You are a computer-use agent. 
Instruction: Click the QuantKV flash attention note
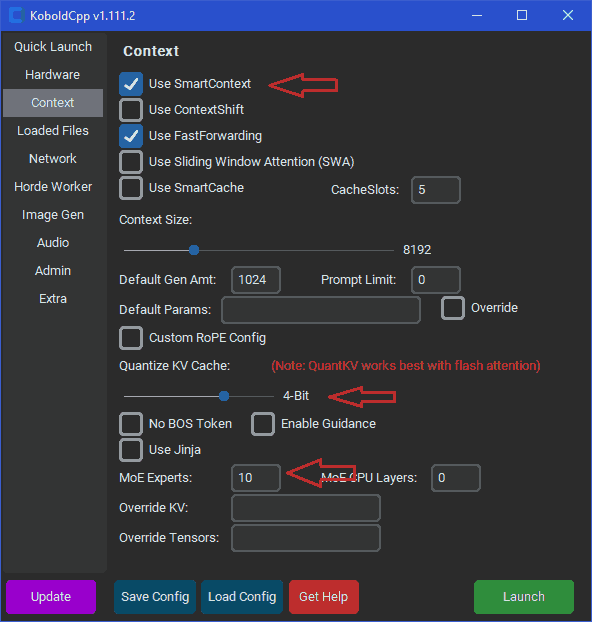click(406, 366)
